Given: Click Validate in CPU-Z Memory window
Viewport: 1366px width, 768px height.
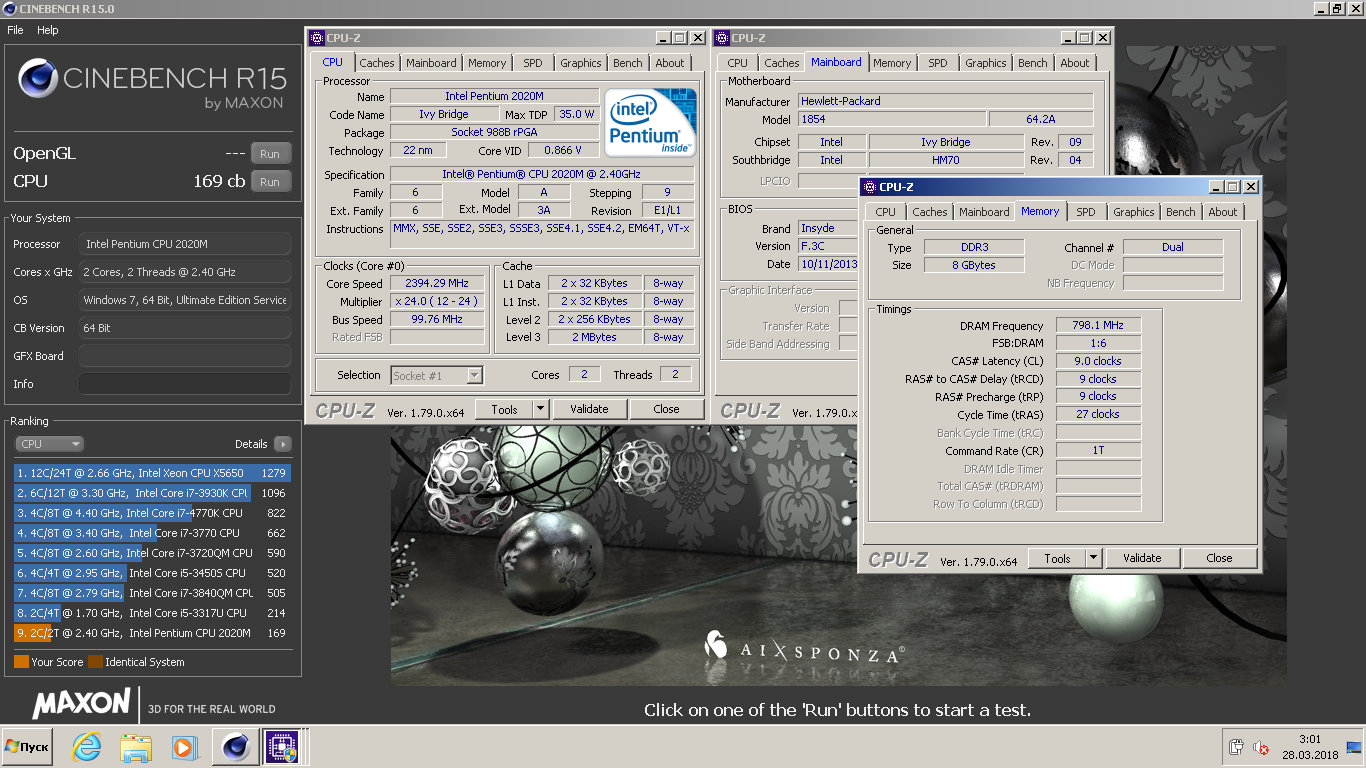Looking at the screenshot, I should 1142,558.
